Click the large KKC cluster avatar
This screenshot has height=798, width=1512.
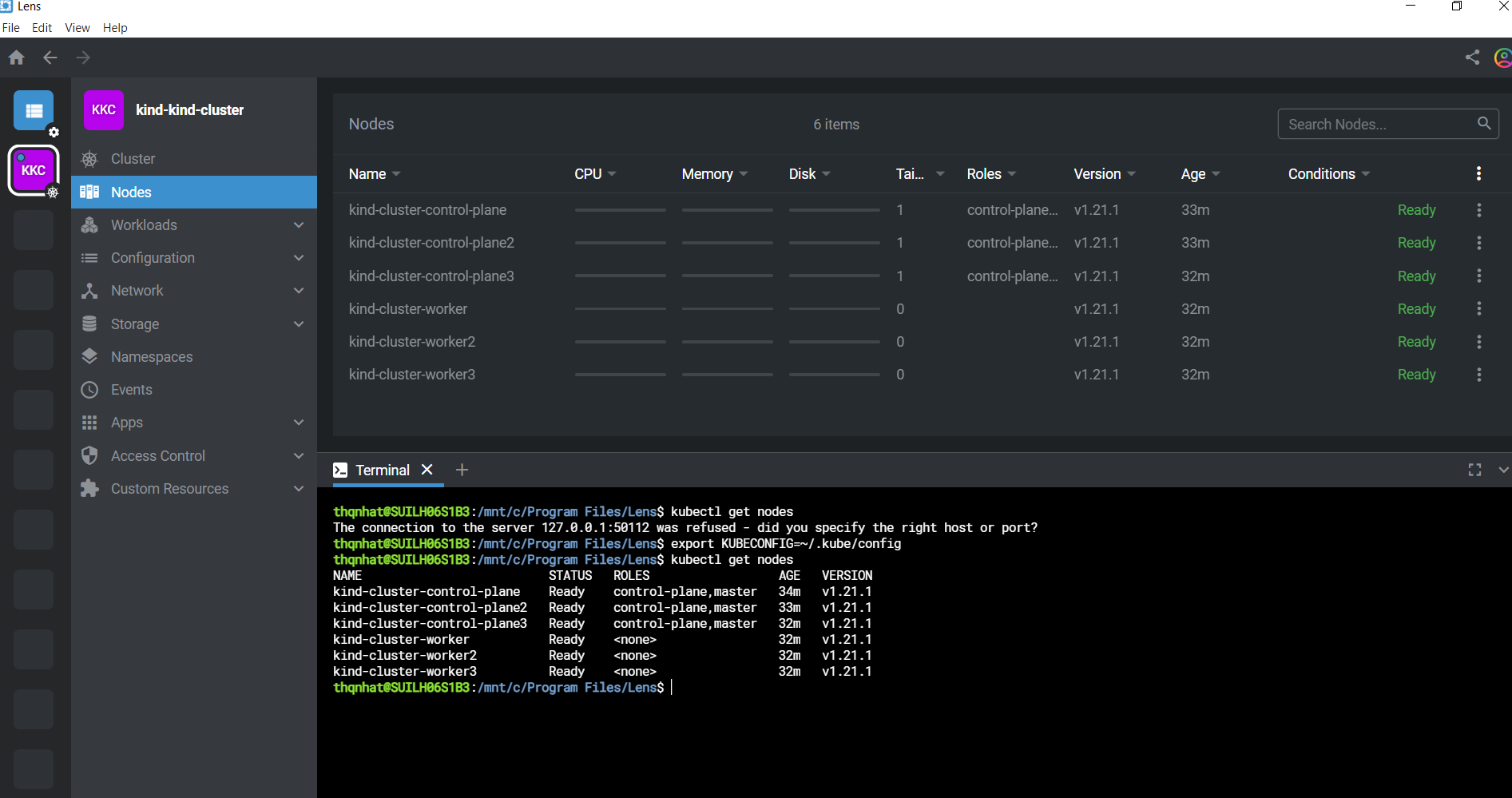(x=104, y=110)
